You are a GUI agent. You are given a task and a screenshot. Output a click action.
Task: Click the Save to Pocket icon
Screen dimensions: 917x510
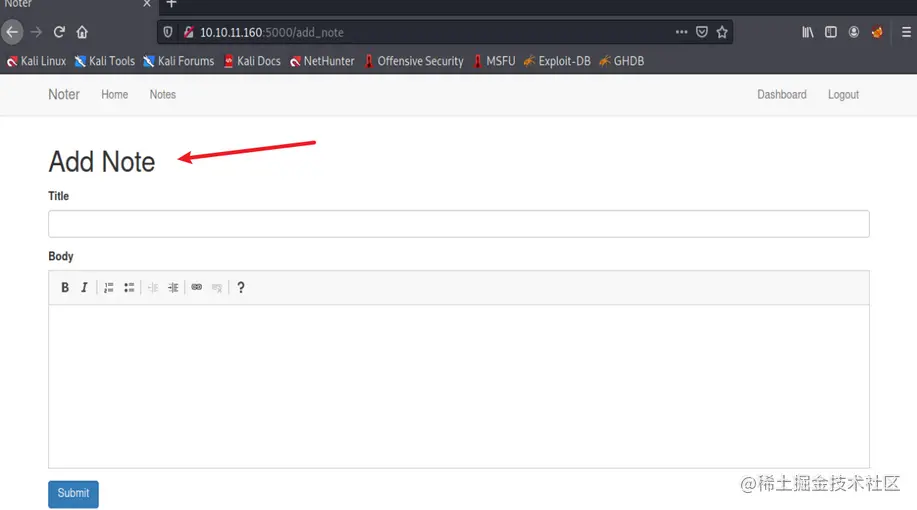pyautogui.click(x=702, y=32)
